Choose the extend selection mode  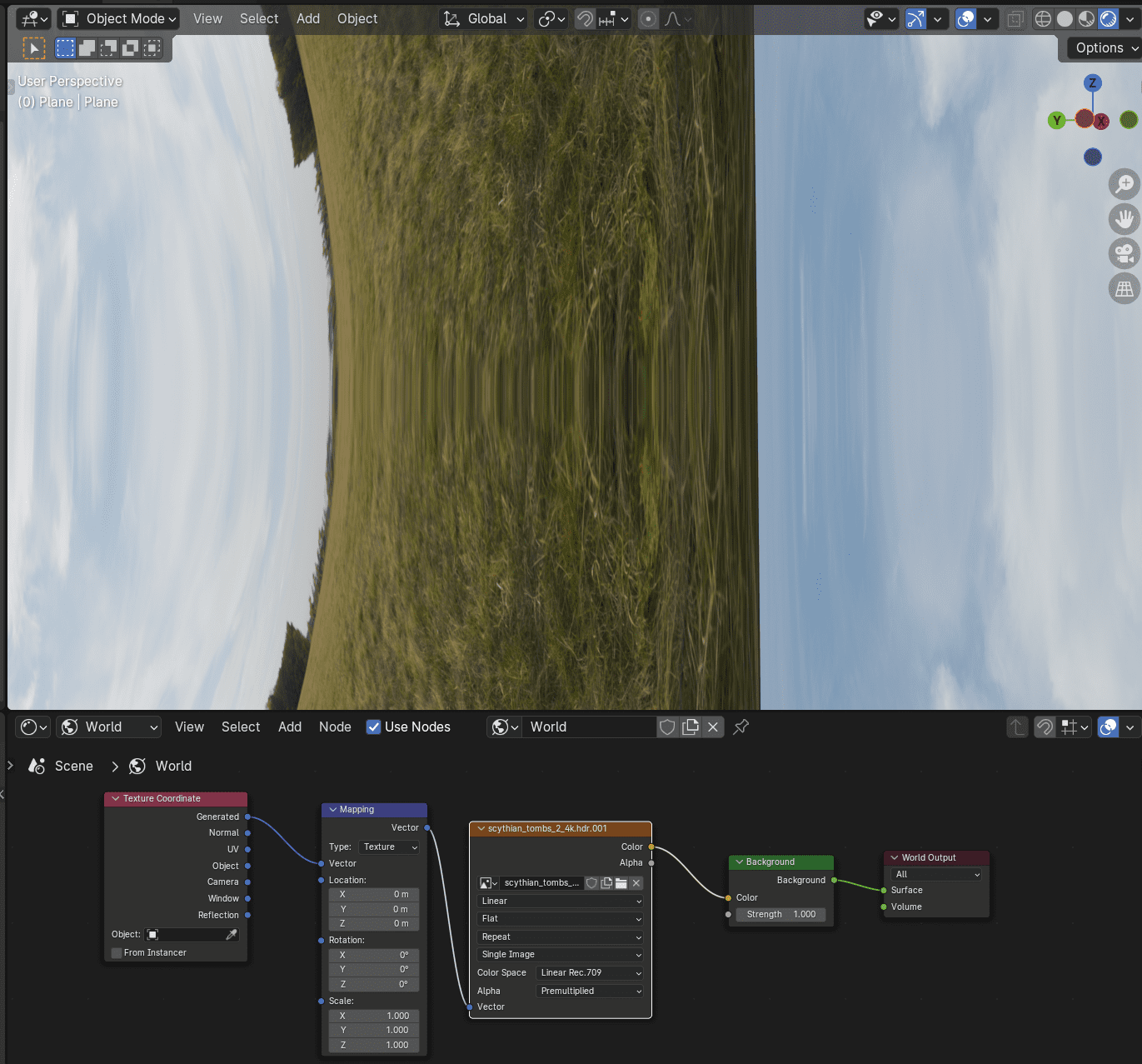coord(87,48)
